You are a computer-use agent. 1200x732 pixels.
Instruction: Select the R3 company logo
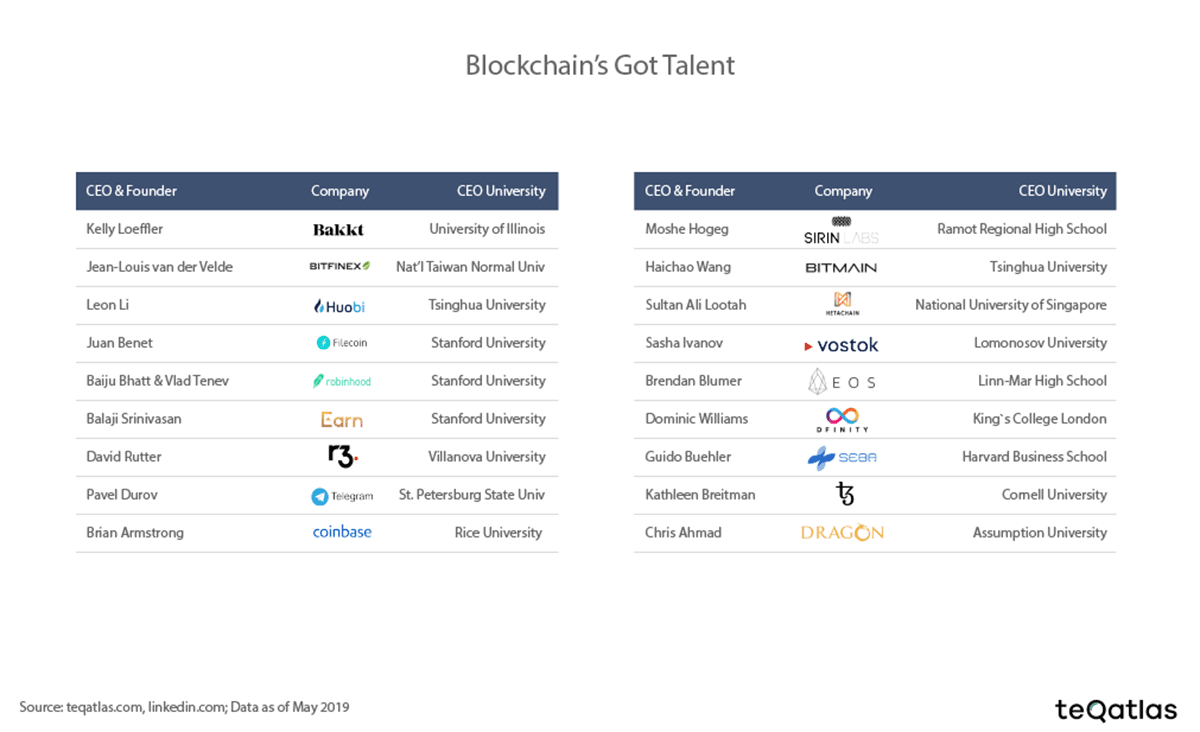[x=342, y=457]
